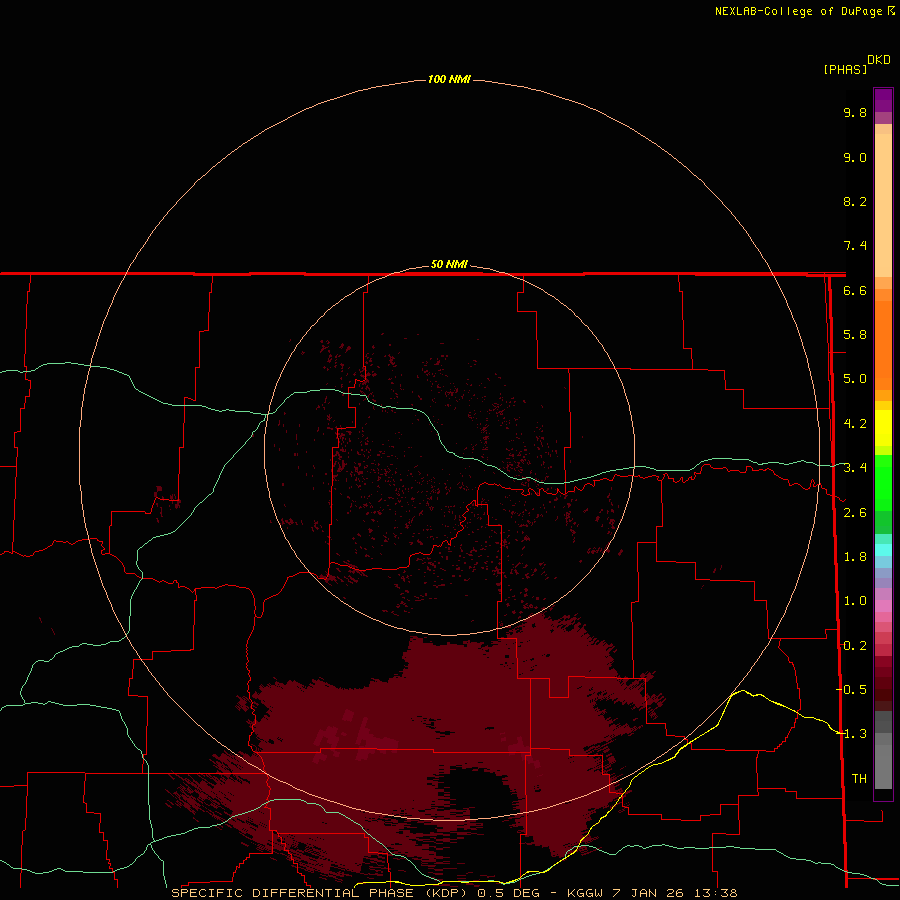Screen dimensions: 900x900
Task: Click the TH threshold label on the legend
Action: [x=859, y=779]
